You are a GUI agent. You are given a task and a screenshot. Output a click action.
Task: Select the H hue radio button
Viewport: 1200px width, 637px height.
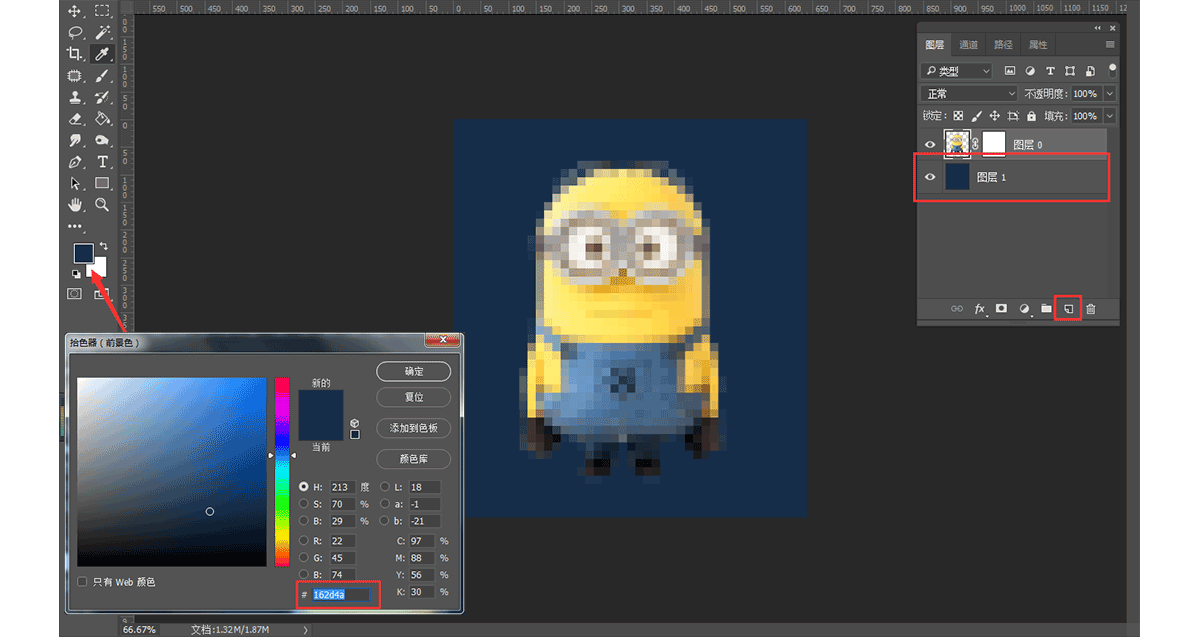tap(304, 487)
